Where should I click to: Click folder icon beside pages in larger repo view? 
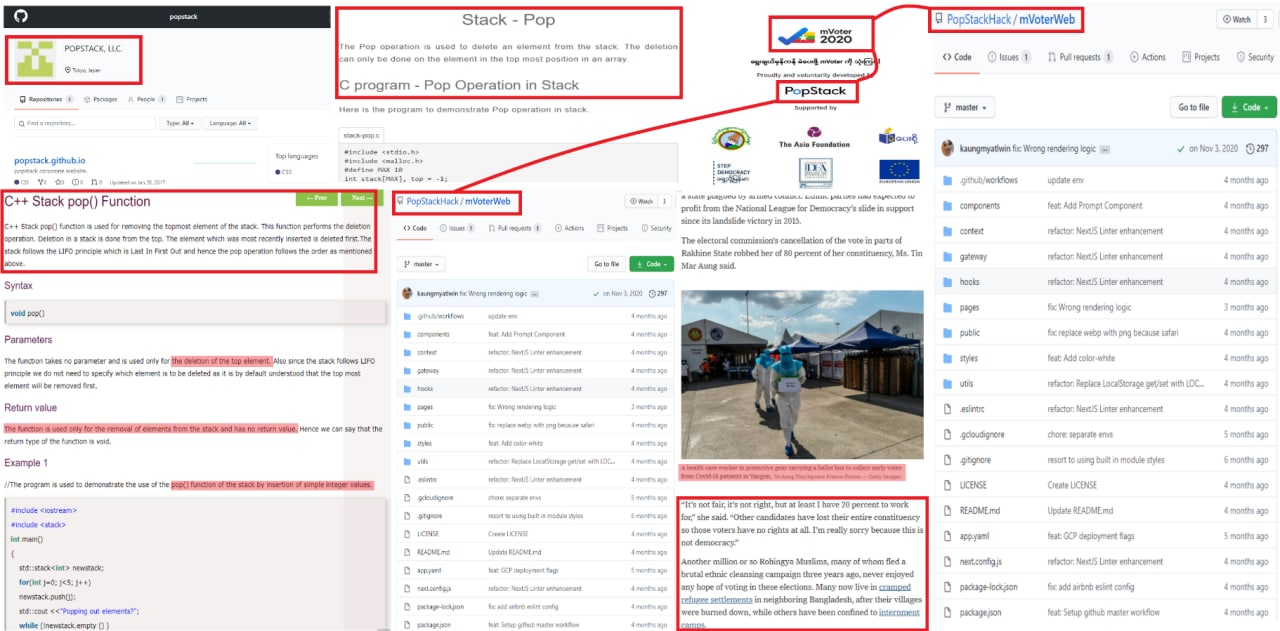click(950, 308)
